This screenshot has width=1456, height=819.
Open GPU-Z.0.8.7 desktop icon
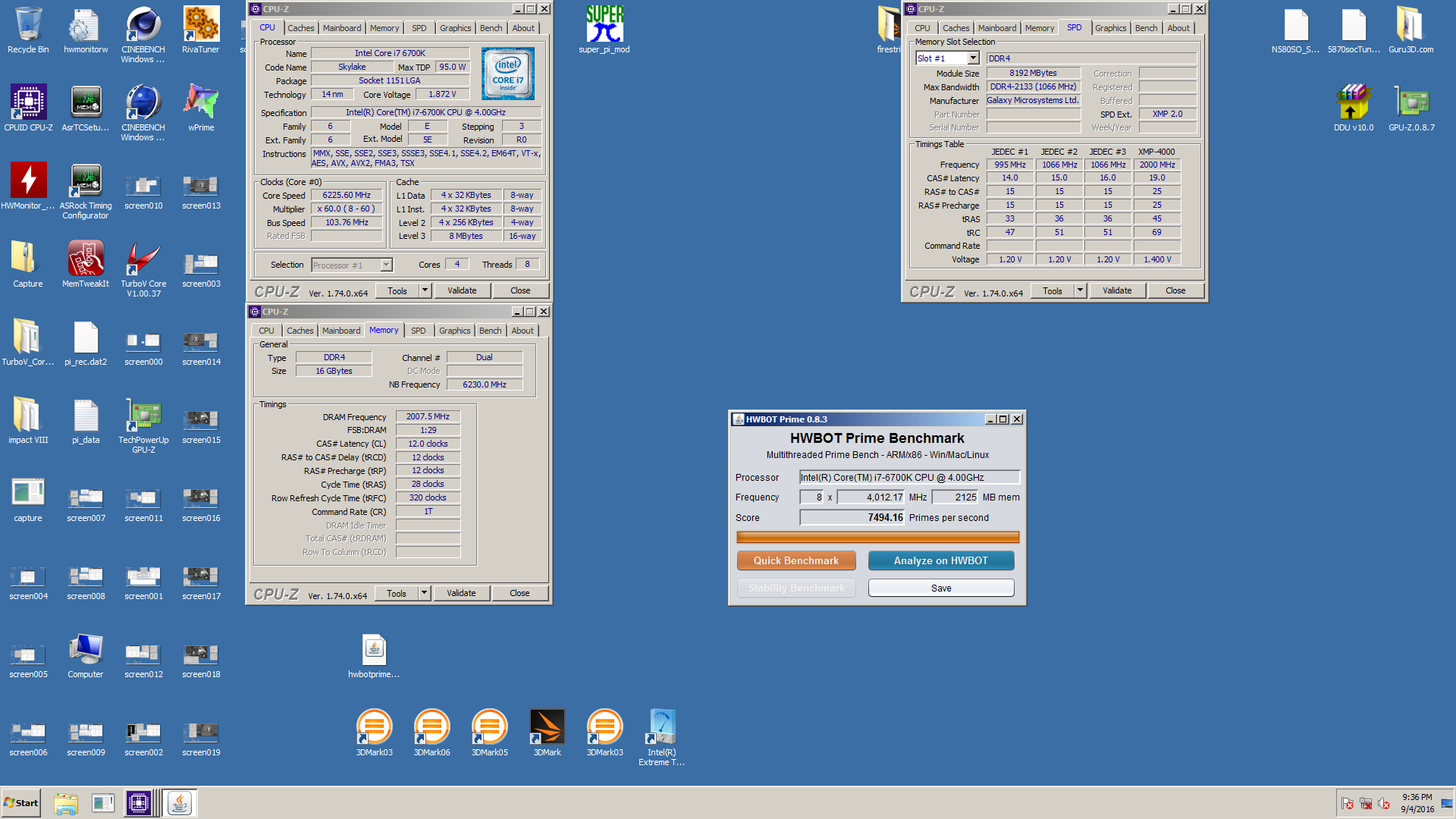coord(1411,108)
